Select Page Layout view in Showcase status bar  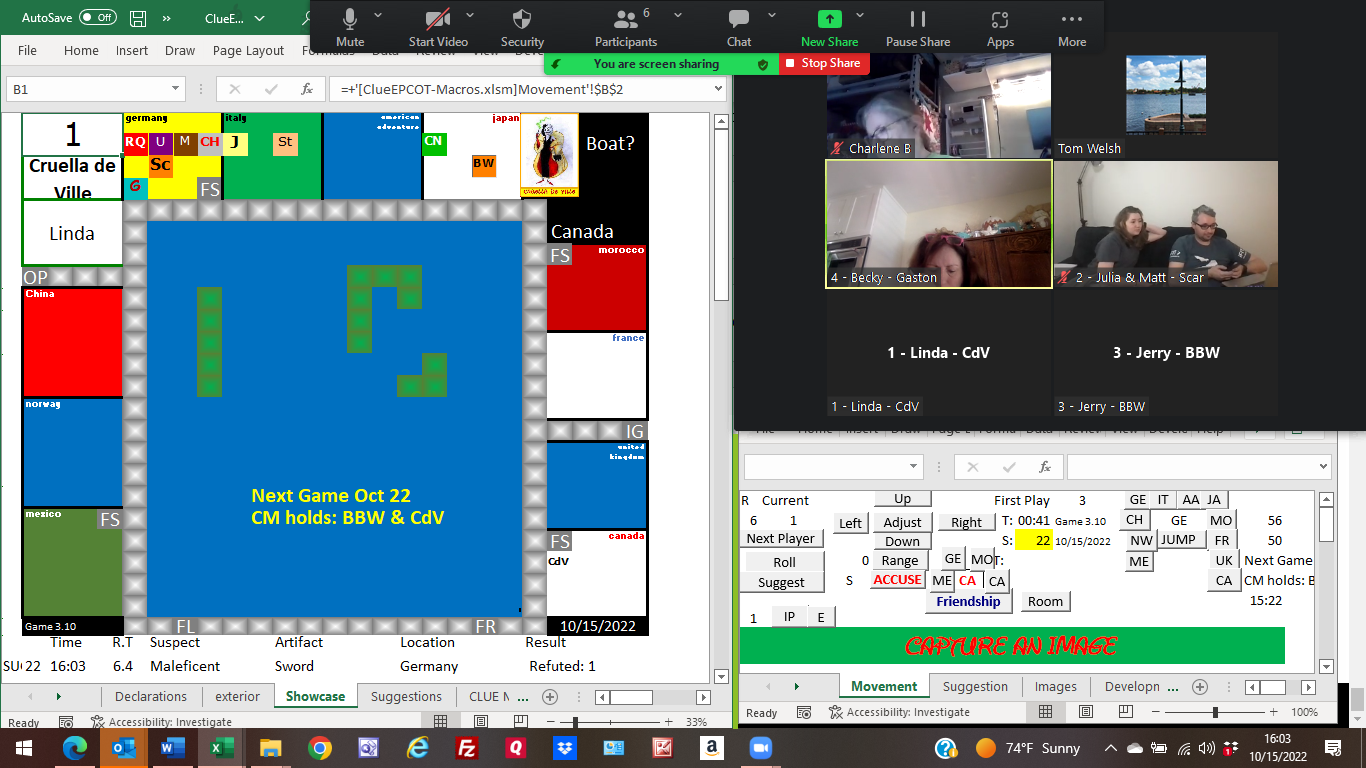(x=481, y=721)
